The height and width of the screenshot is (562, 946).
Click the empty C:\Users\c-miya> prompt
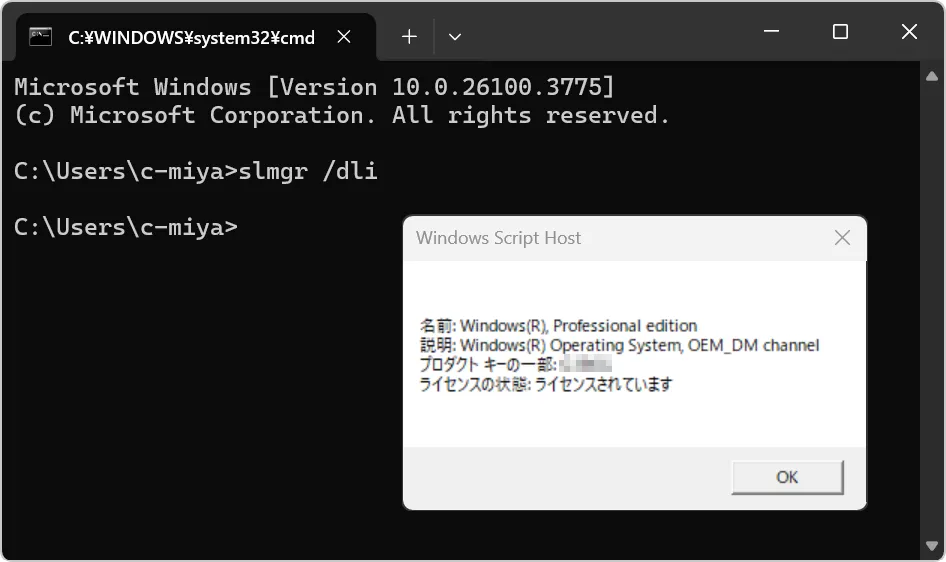point(125,227)
